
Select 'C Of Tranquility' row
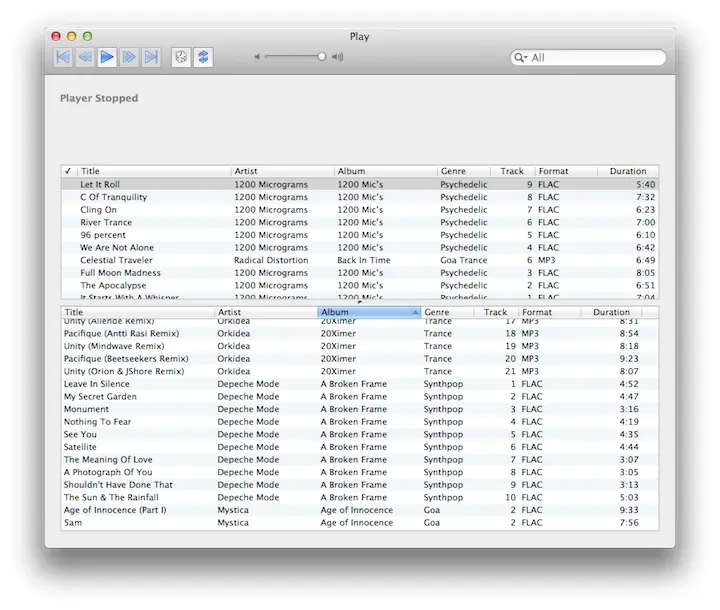(360, 197)
